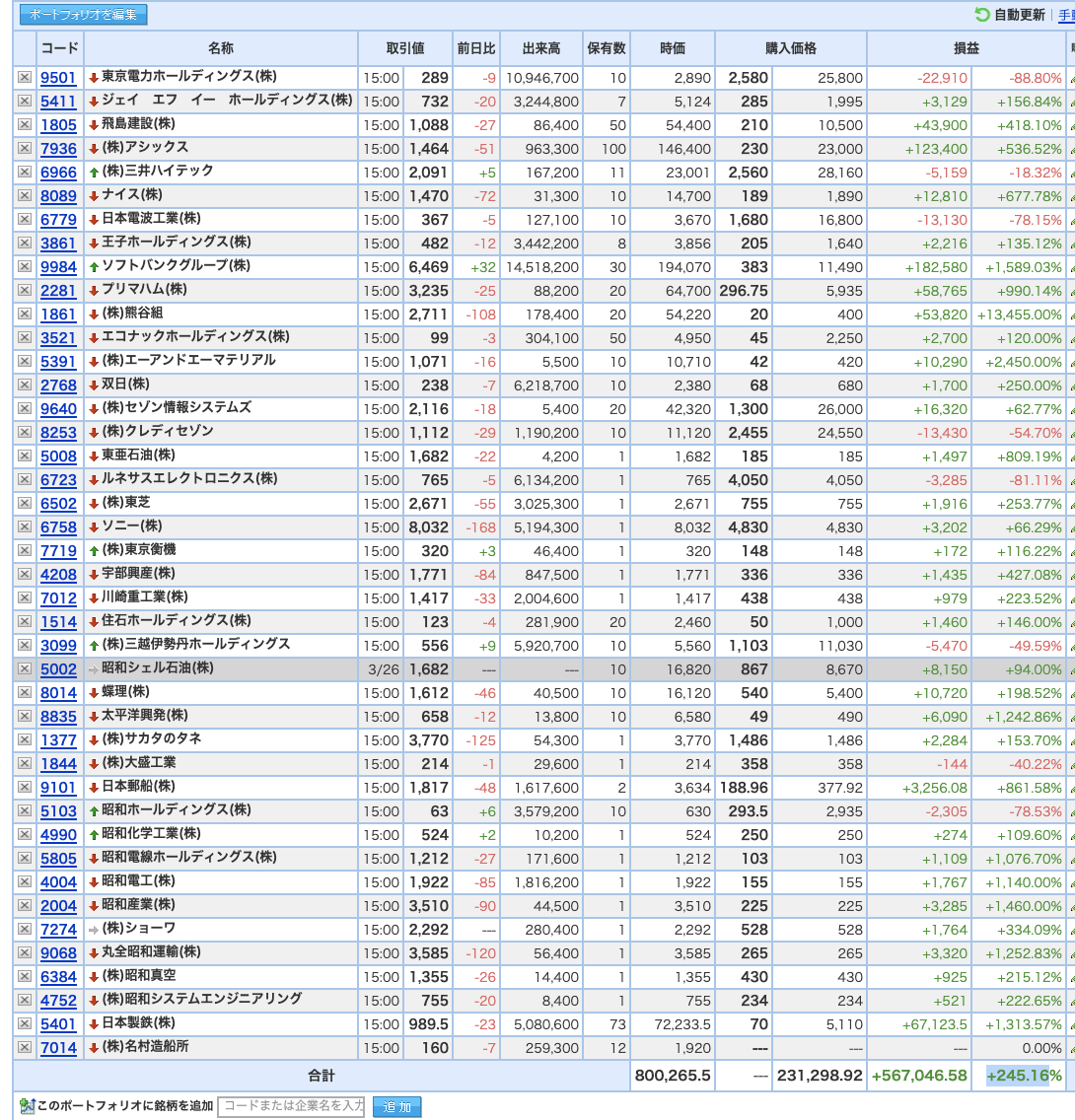Click the 自動更新 label

point(1020,15)
